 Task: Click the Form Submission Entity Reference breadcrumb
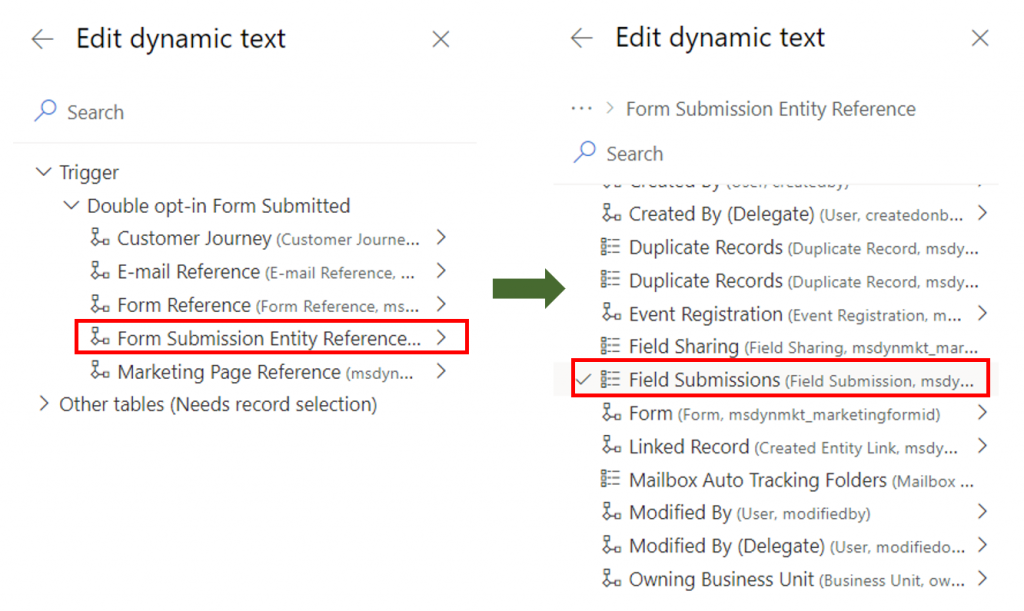[770, 109]
